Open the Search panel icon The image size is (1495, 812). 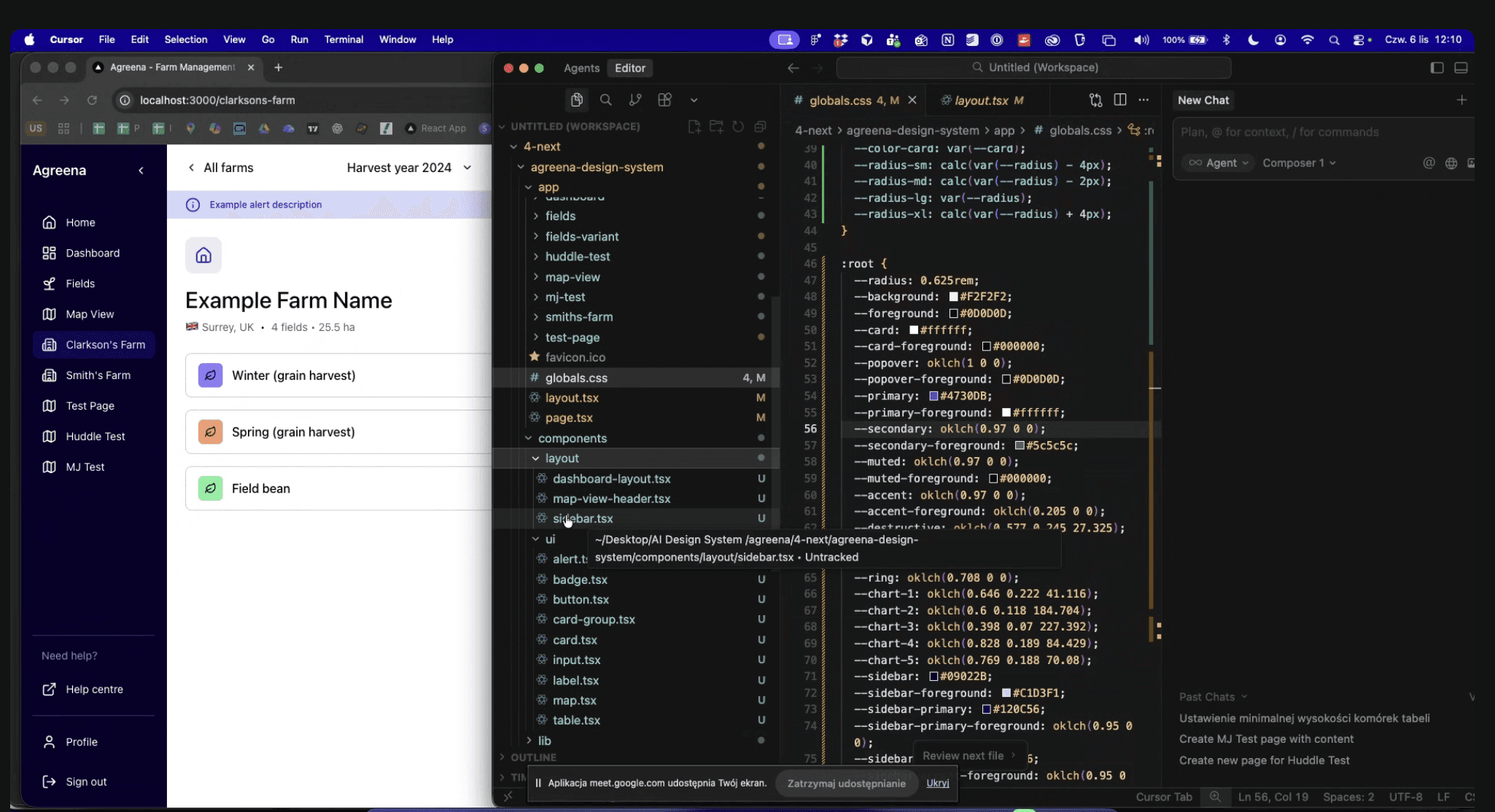click(605, 100)
